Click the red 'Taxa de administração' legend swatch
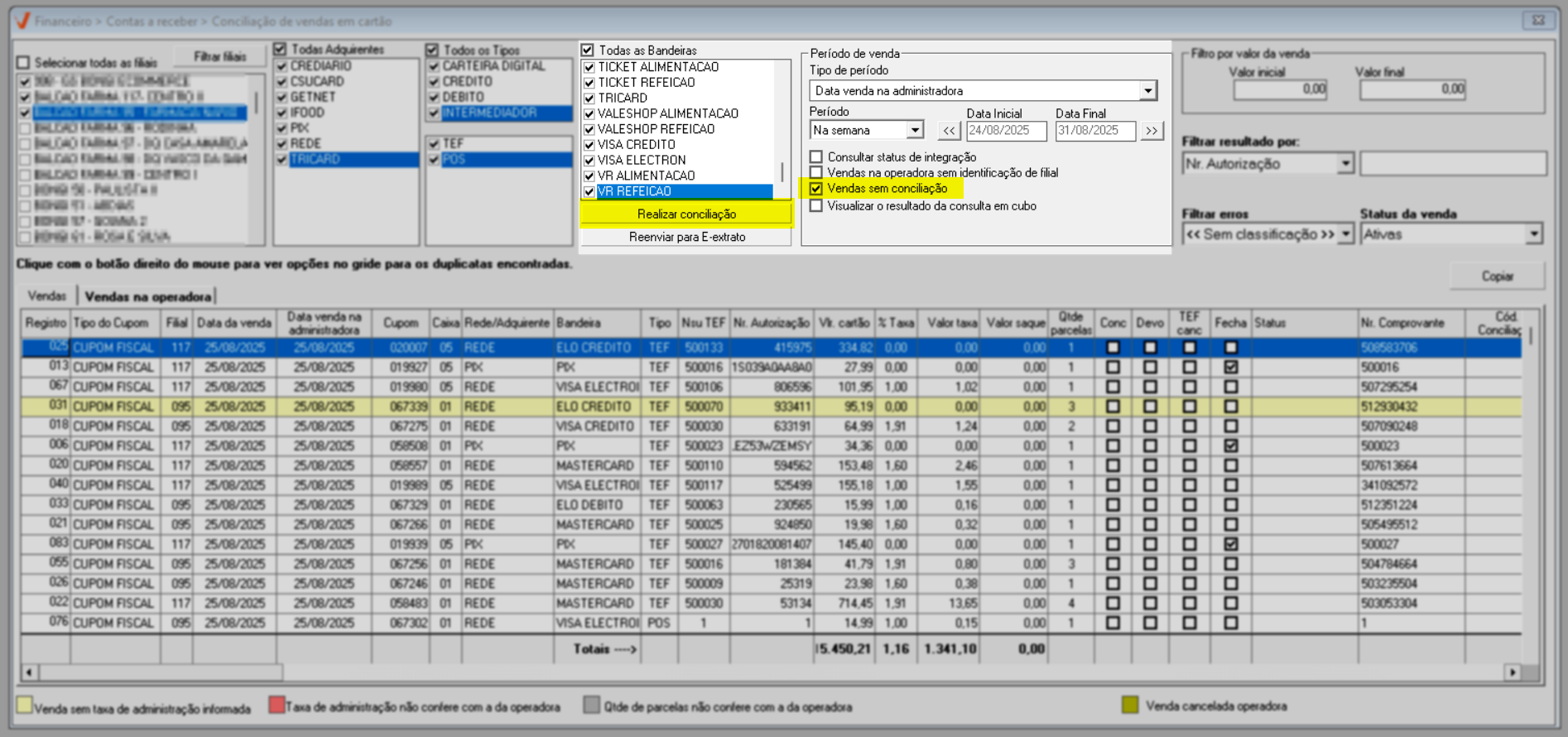Viewport: 1568px width, 737px height. pyautogui.click(x=277, y=706)
